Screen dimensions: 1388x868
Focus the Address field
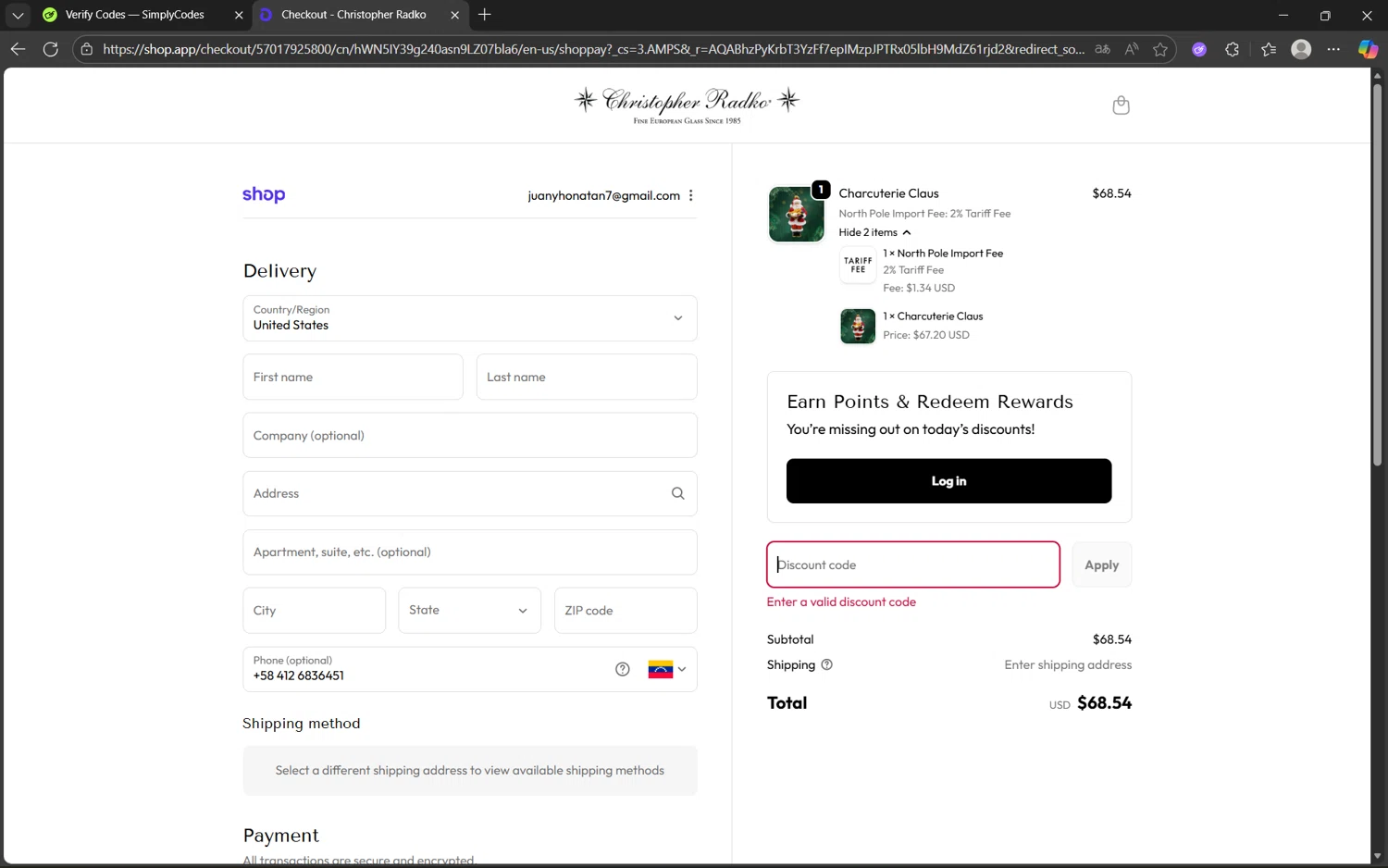(469, 493)
